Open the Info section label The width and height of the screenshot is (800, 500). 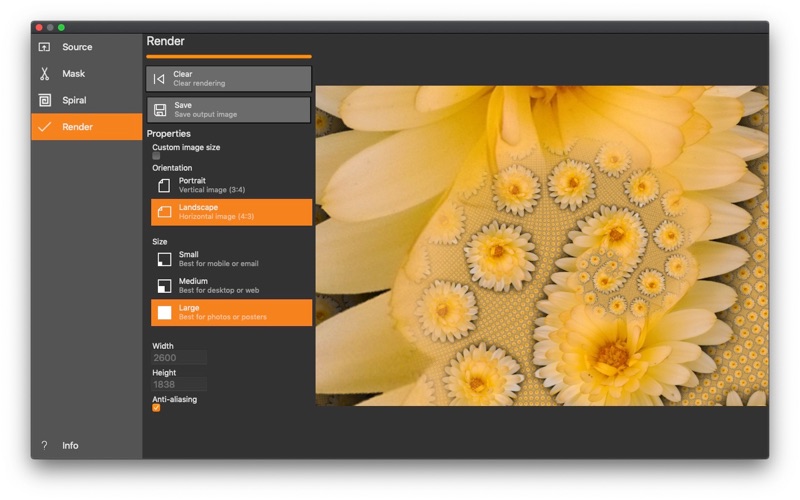pos(70,445)
